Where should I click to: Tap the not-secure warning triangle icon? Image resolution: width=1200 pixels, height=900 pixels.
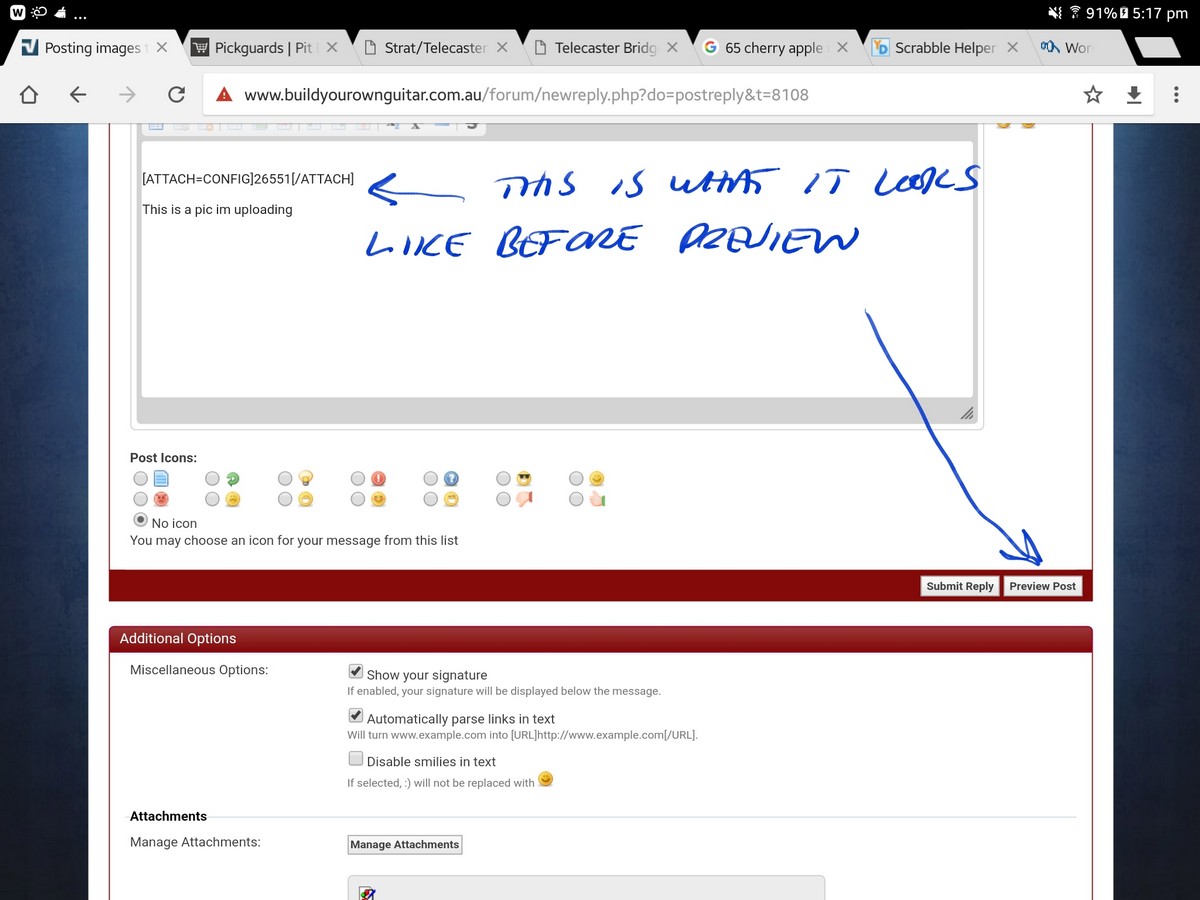(224, 95)
